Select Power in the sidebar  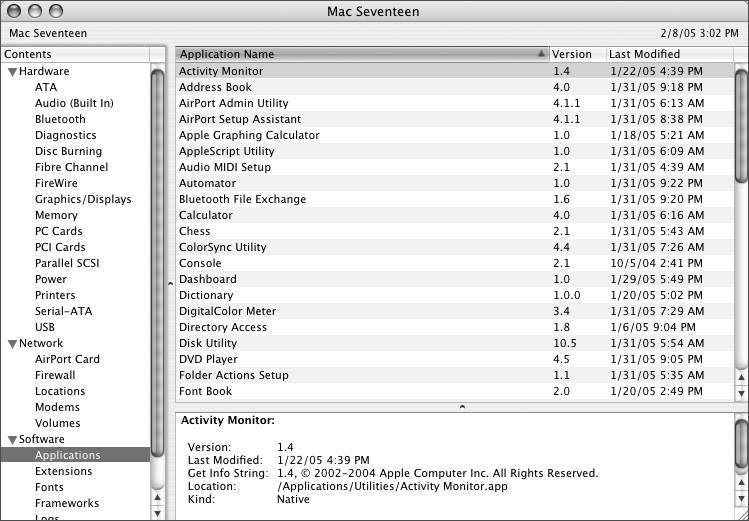tap(51, 279)
